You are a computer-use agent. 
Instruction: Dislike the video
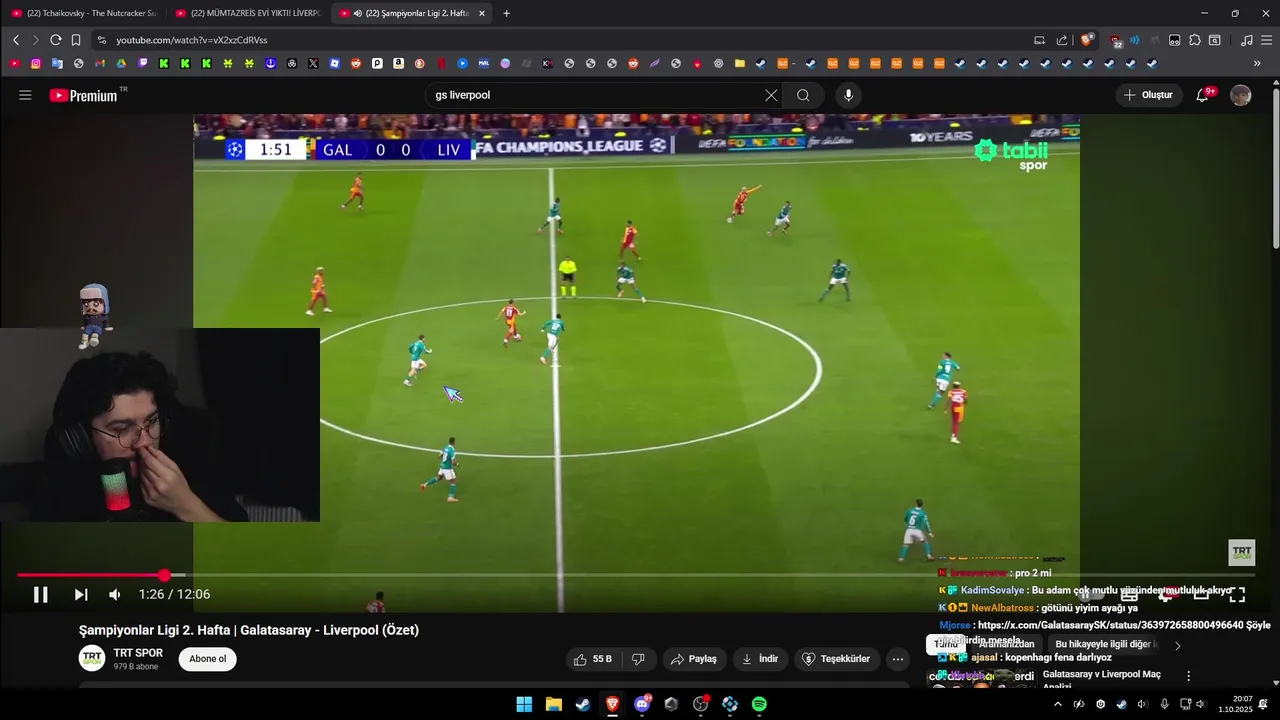(x=638, y=659)
